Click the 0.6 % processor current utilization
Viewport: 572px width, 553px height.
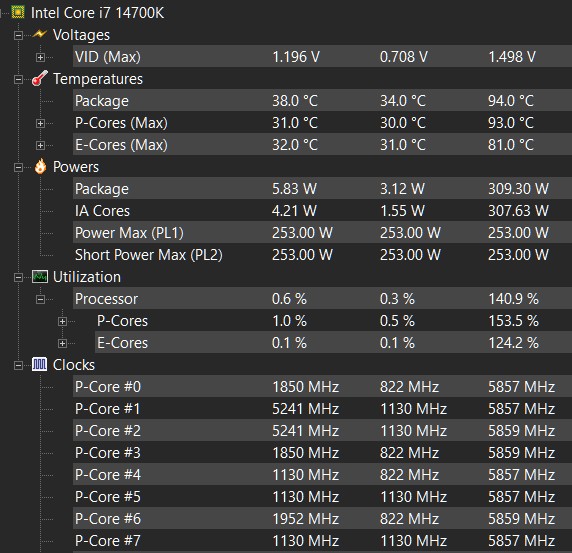289,299
